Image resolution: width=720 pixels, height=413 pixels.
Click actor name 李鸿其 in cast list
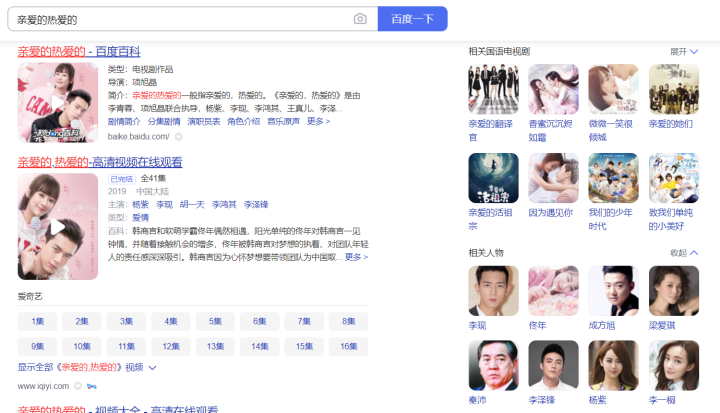point(224,204)
